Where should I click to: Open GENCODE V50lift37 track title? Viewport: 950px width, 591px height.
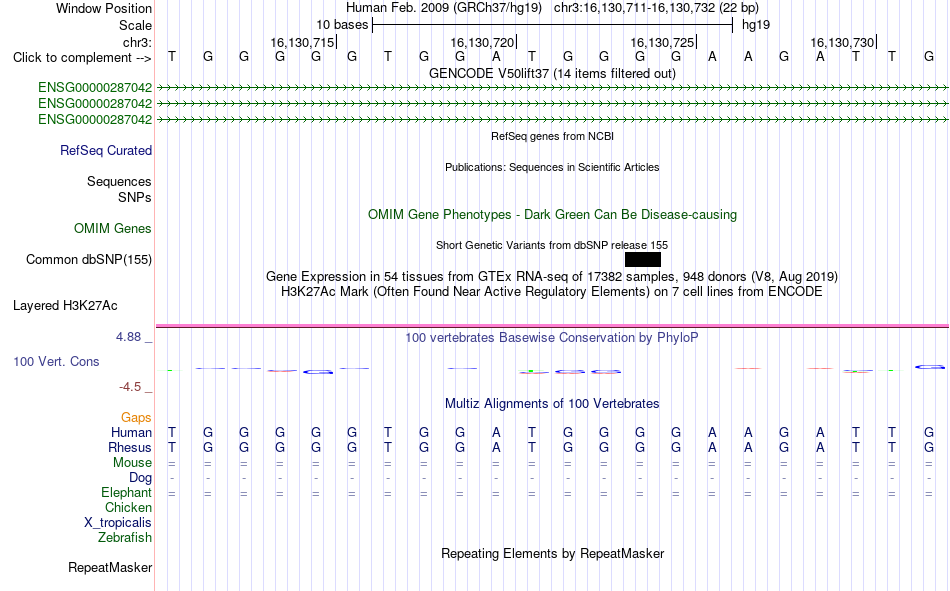(x=553, y=73)
